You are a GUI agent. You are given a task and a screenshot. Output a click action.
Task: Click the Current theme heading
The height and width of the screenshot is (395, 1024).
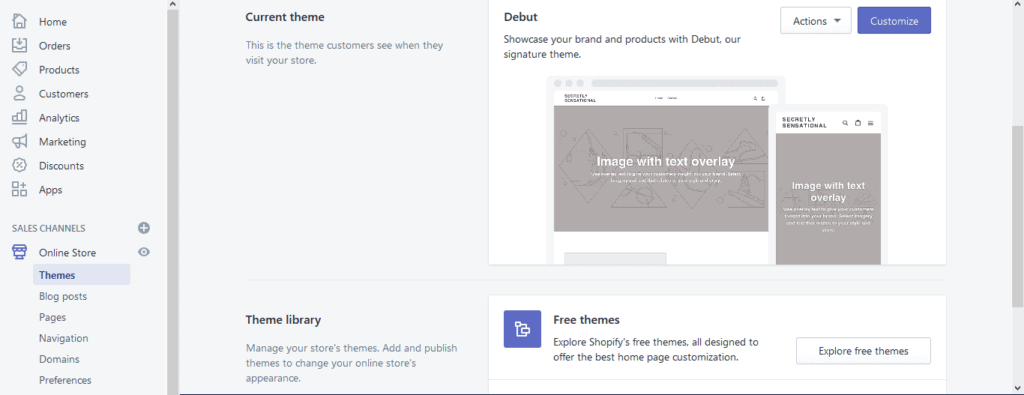[x=285, y=17]
